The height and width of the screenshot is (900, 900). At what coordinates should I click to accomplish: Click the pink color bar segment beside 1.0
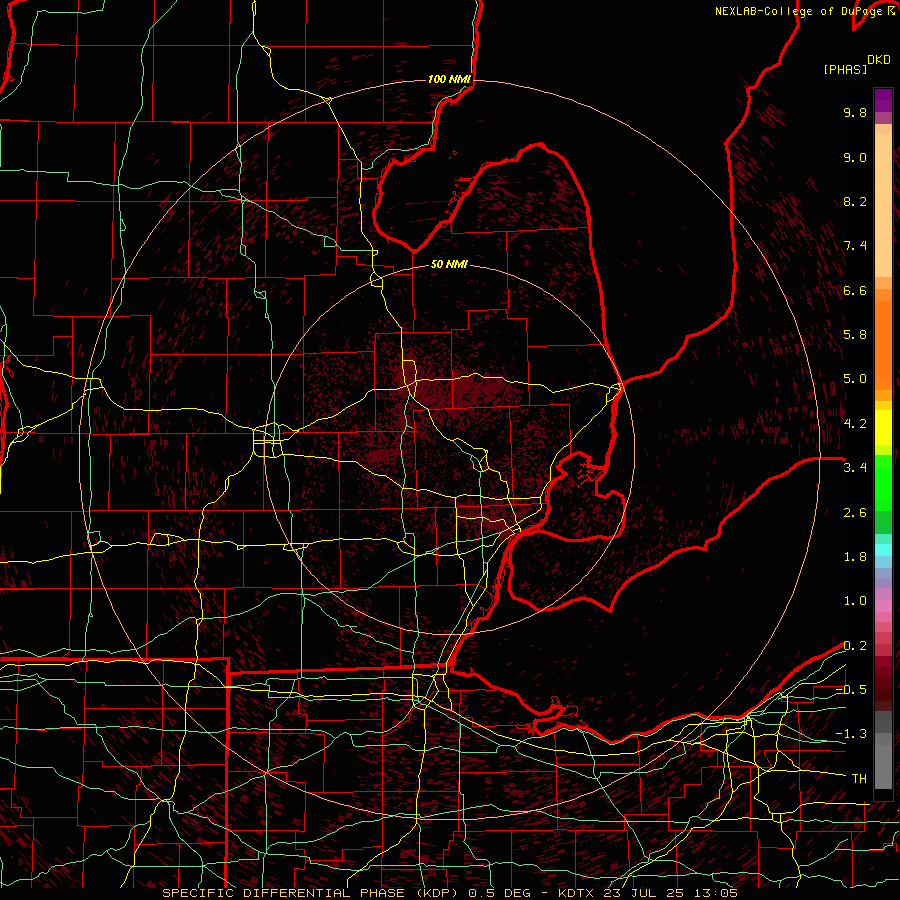(883, 606)
